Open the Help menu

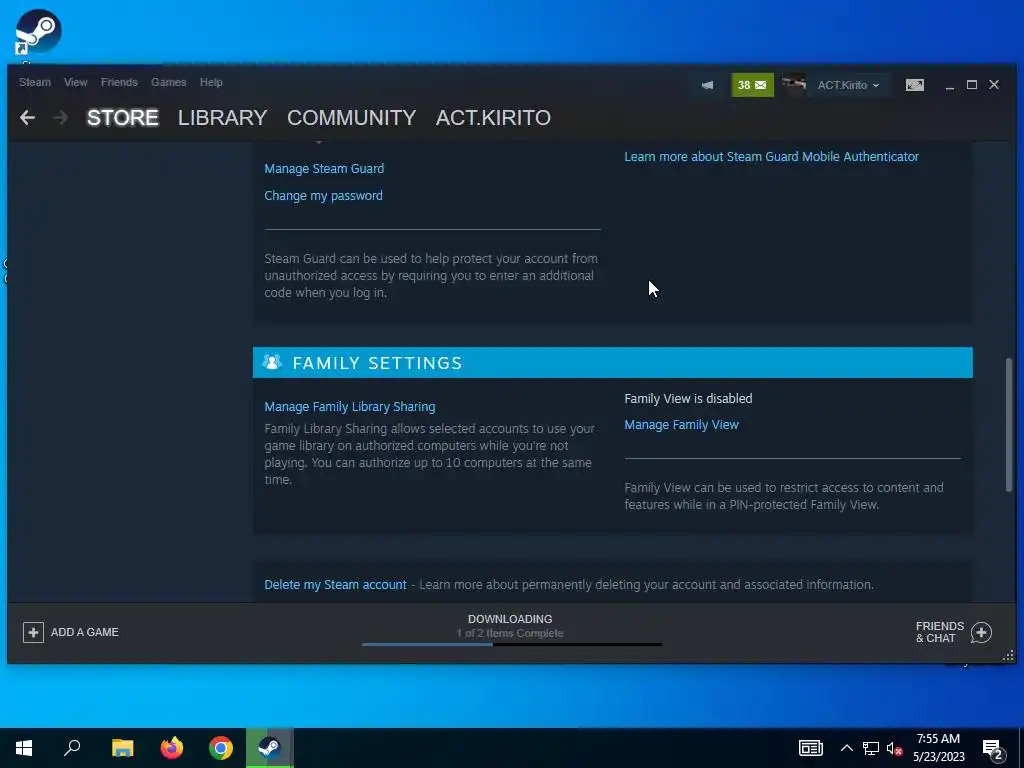click(211, 82)
